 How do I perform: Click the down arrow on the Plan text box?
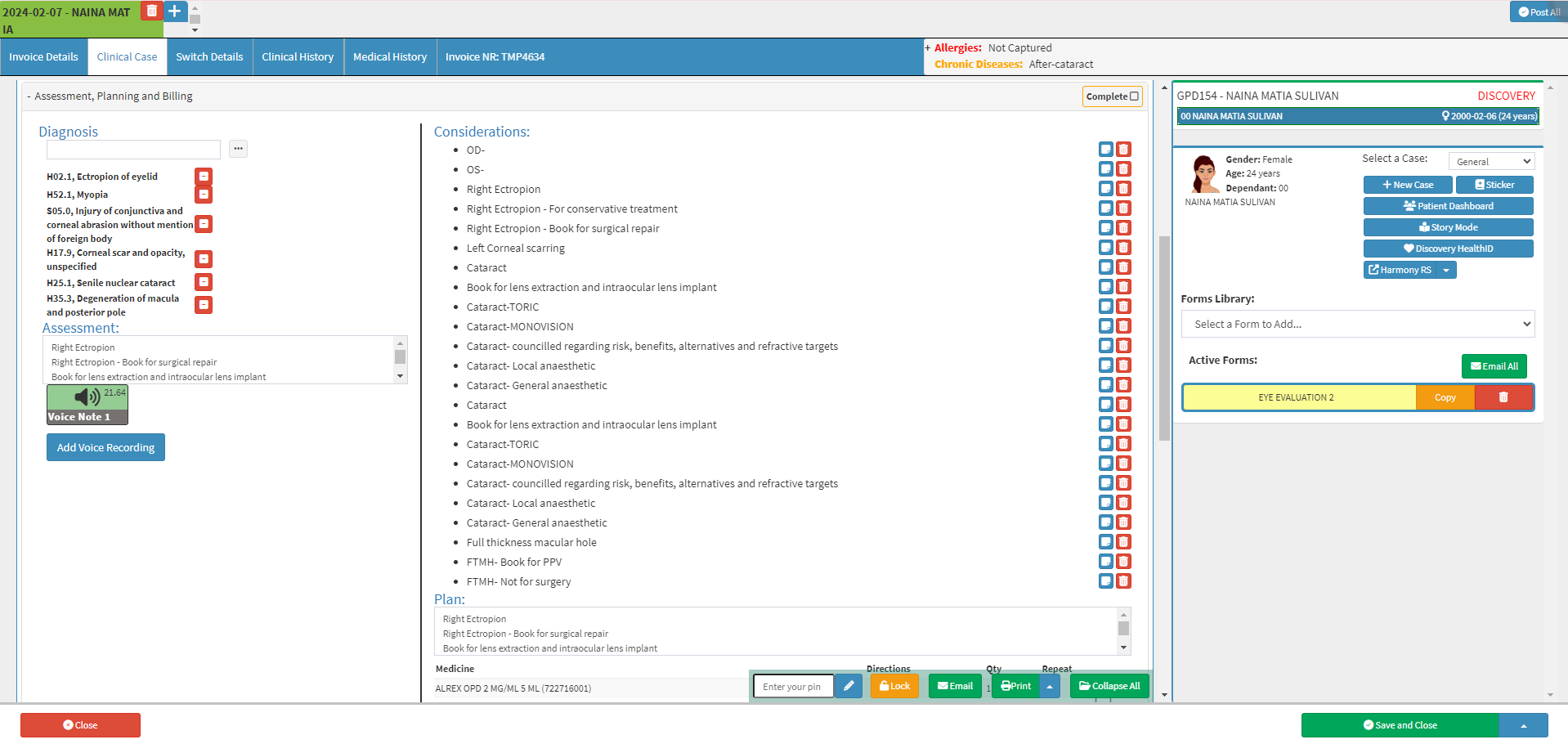(1123, 648)
